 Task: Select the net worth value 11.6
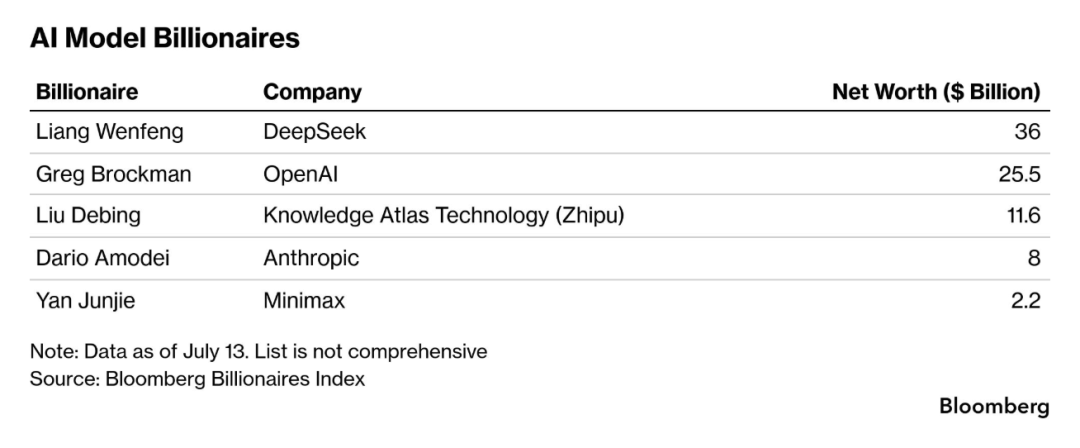coord(1024,216)
